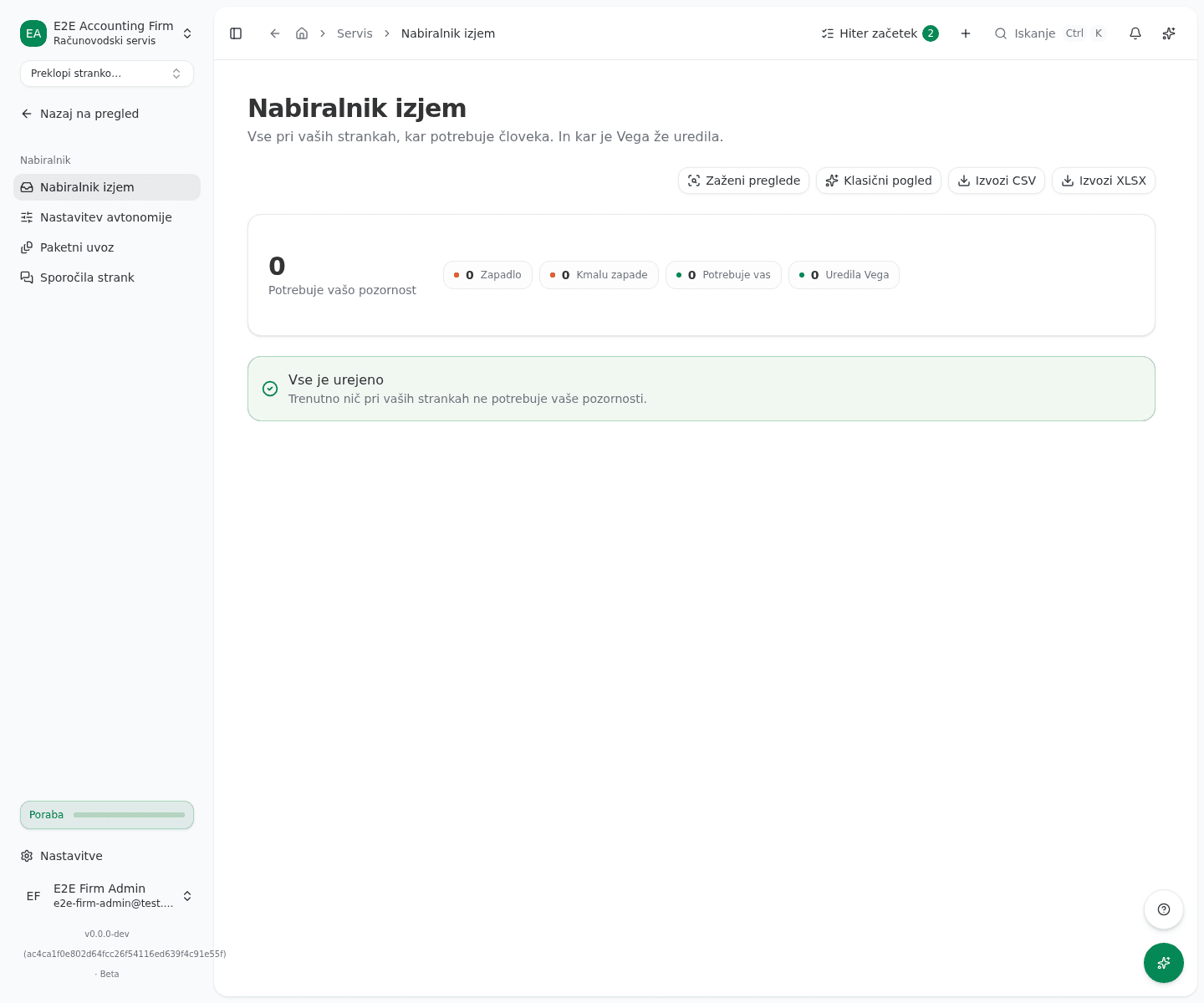Go to Paketni uvoz
The image size is (1204, 1003).
click(107, 247)
